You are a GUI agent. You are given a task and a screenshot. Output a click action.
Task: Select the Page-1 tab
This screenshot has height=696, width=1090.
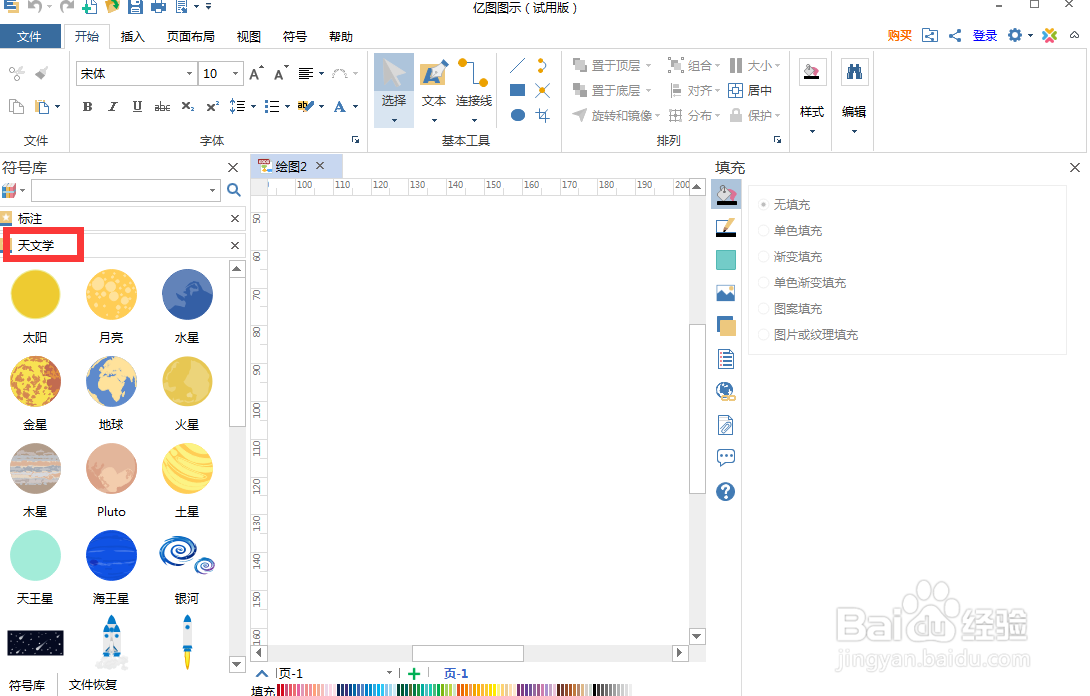pos(455,673)
